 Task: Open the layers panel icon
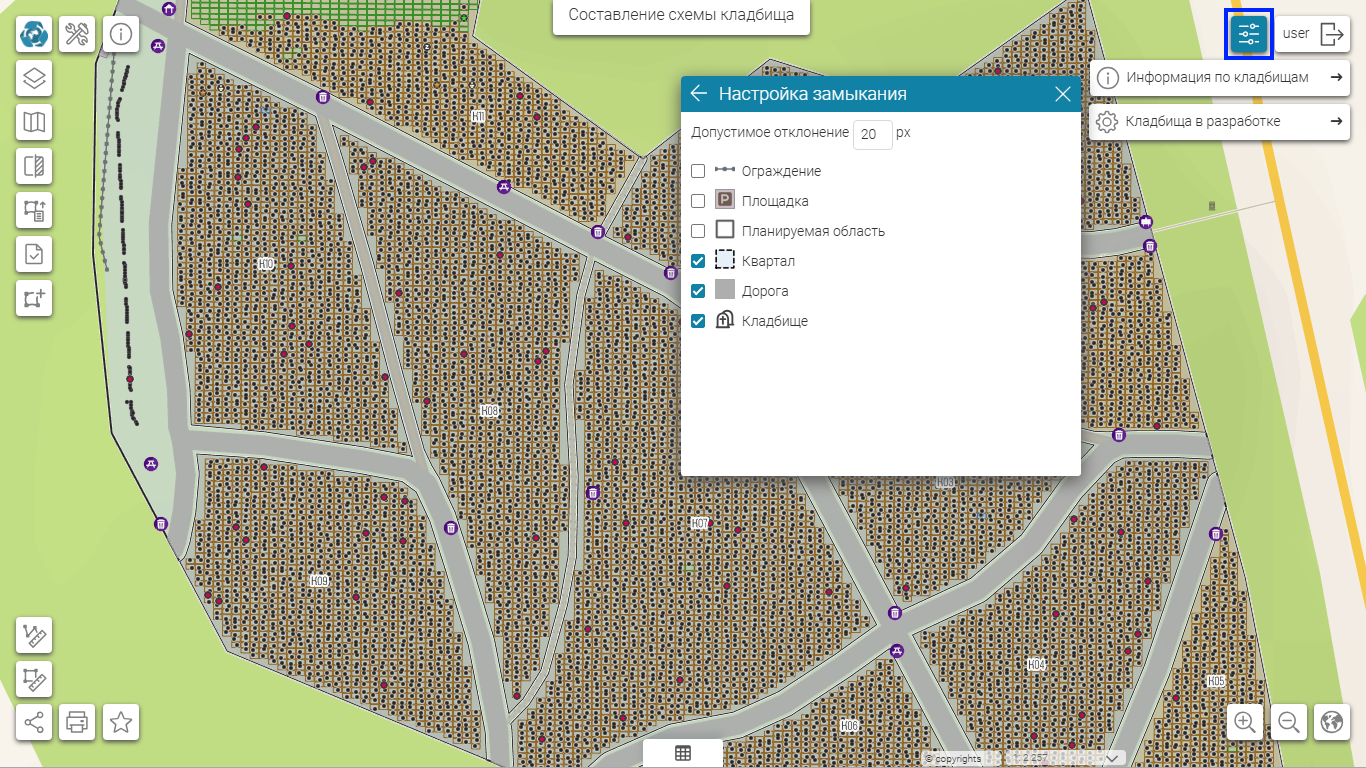click(x=35, y=78)
